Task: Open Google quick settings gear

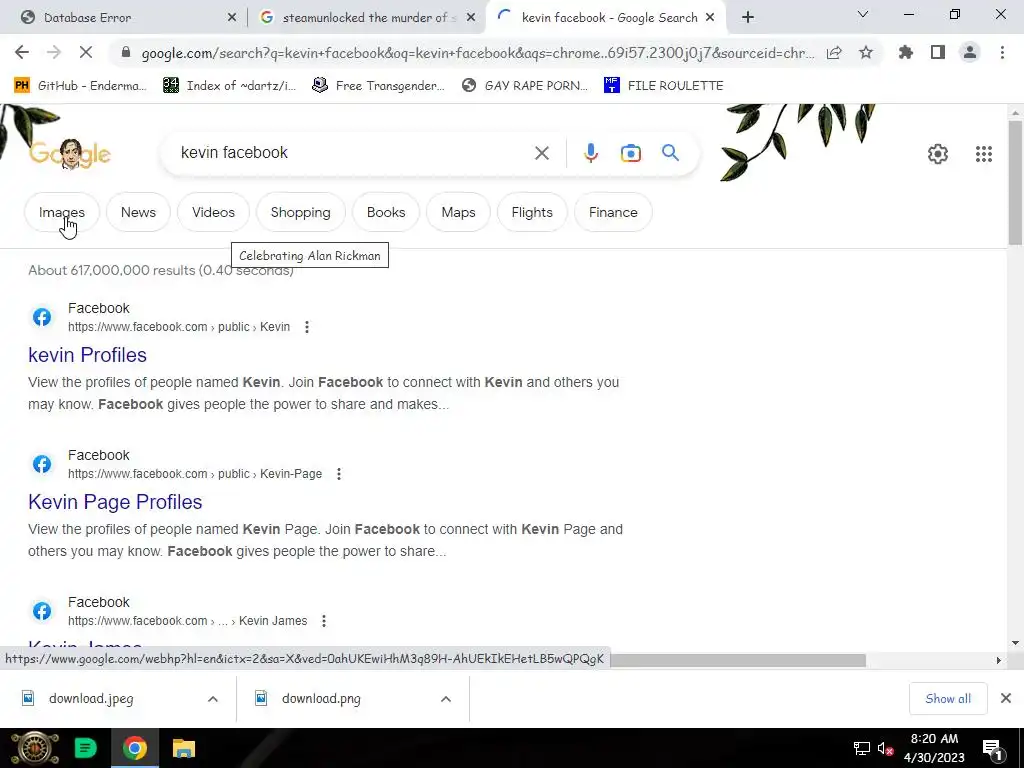Action: coord(938,154)
